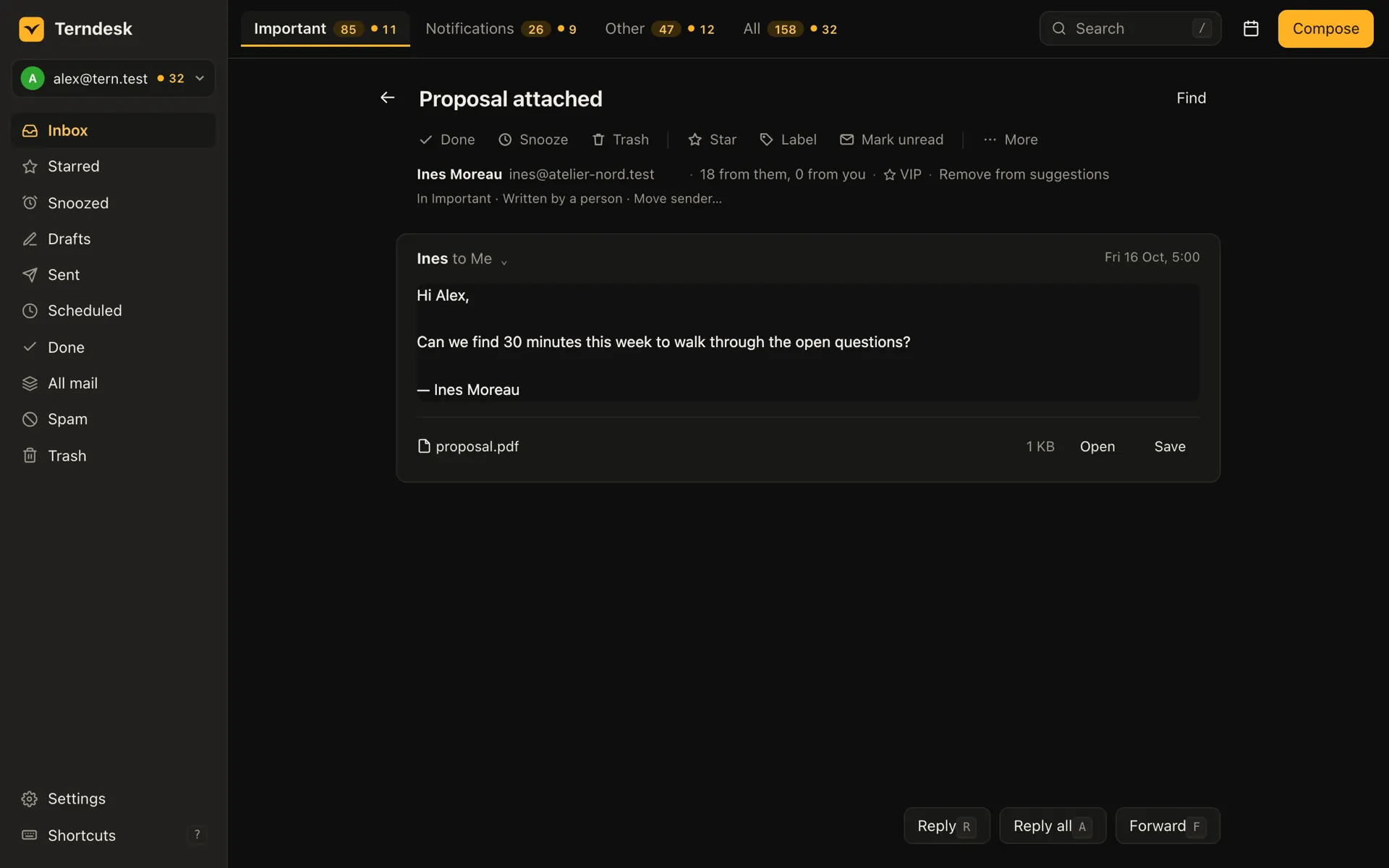Click the Mark unread envelope icon
Screen dimensions: 1389x868
[846, 140]
